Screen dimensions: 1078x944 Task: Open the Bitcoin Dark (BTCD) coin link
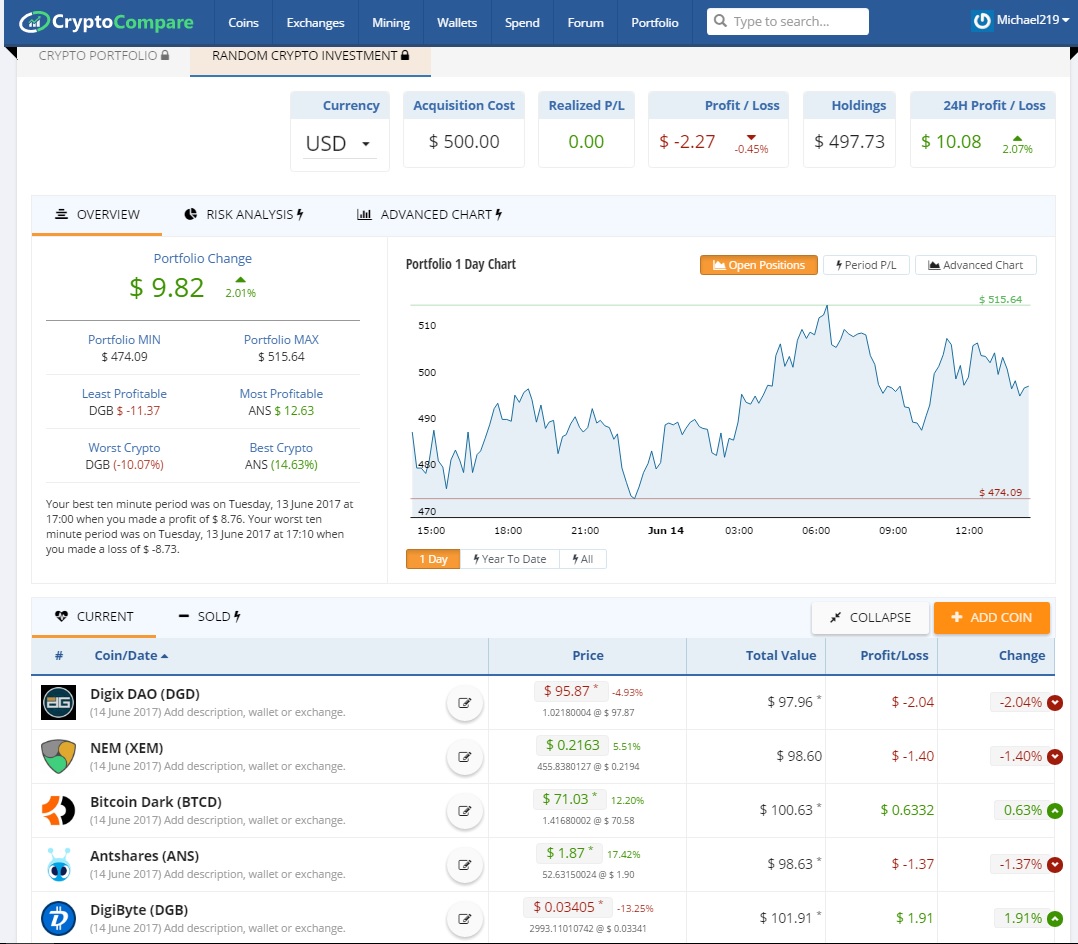pos(156,802)
